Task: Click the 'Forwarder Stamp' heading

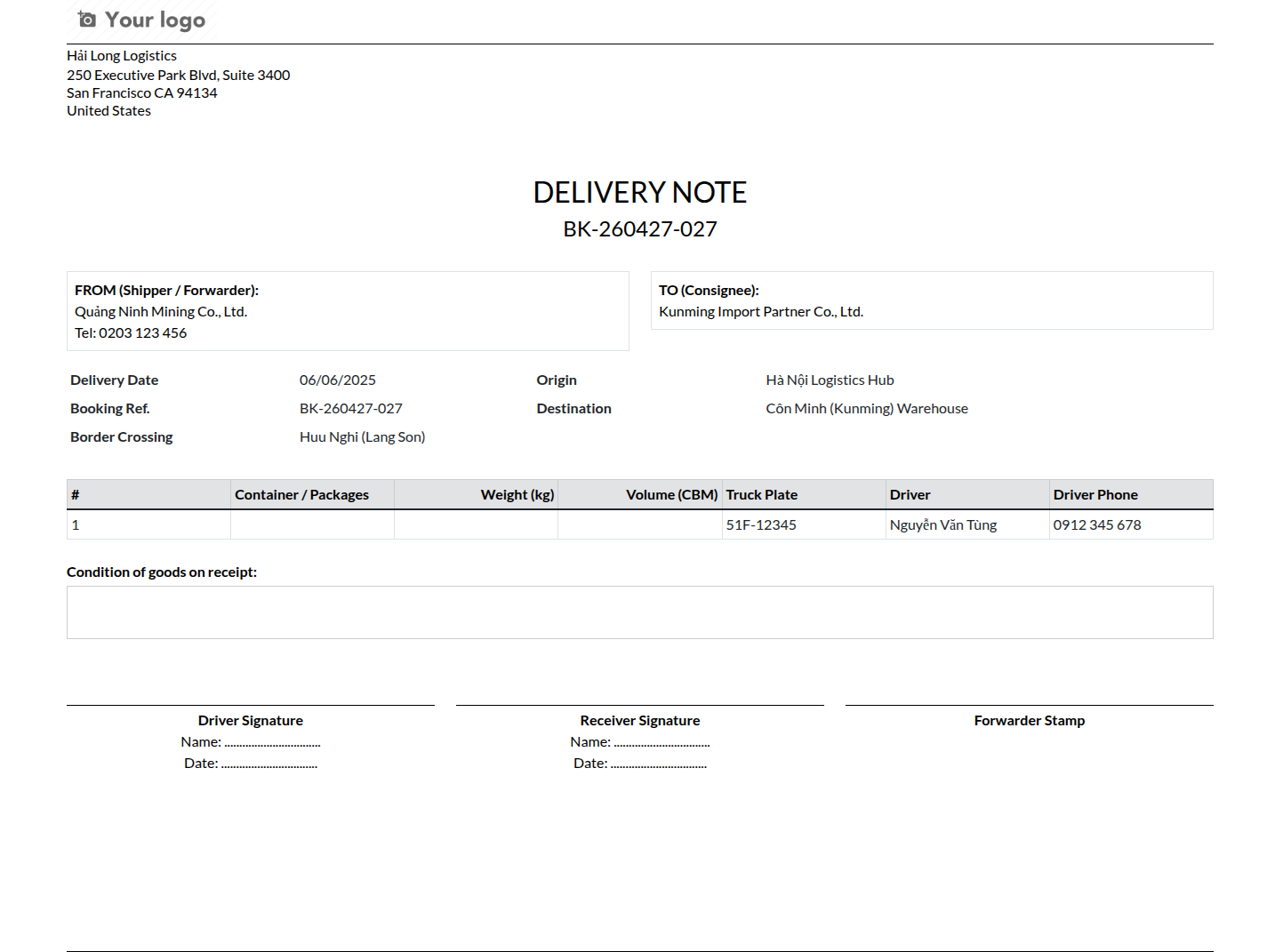Action: click(x=1030, y=720)
